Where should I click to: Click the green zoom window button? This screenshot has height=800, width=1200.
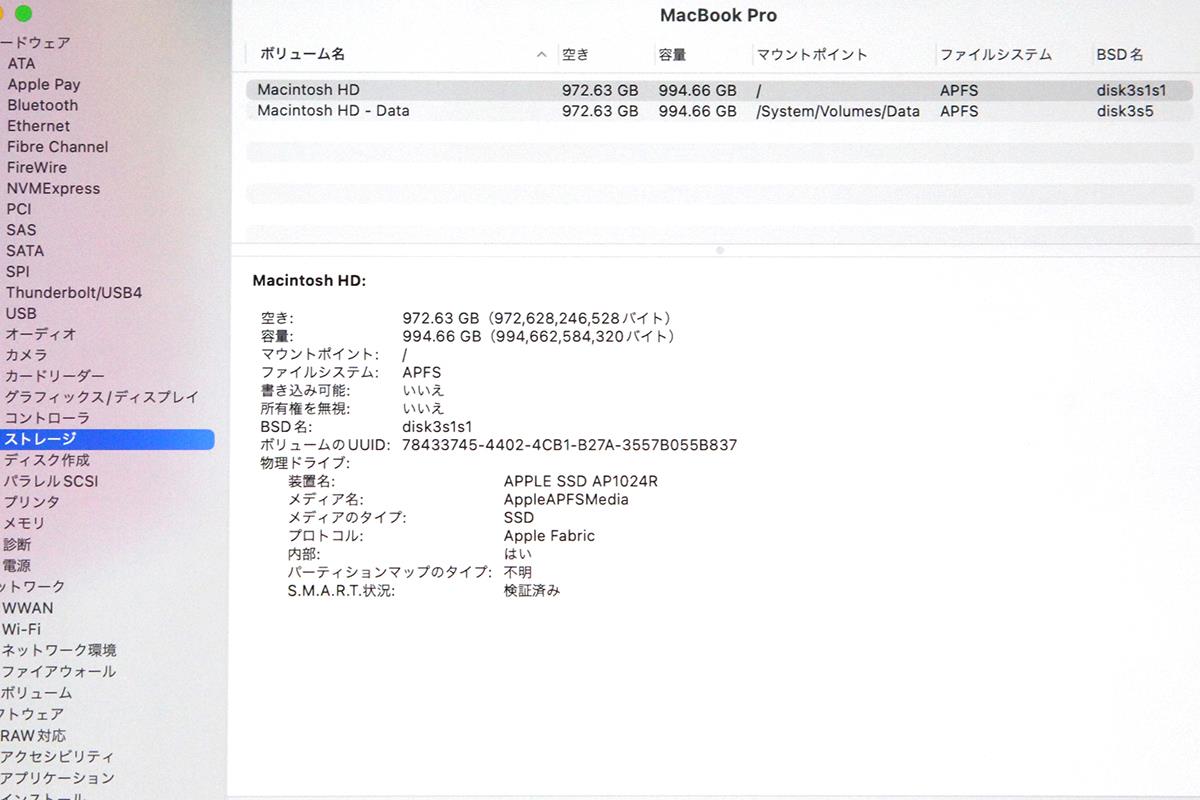click(23, 13)
